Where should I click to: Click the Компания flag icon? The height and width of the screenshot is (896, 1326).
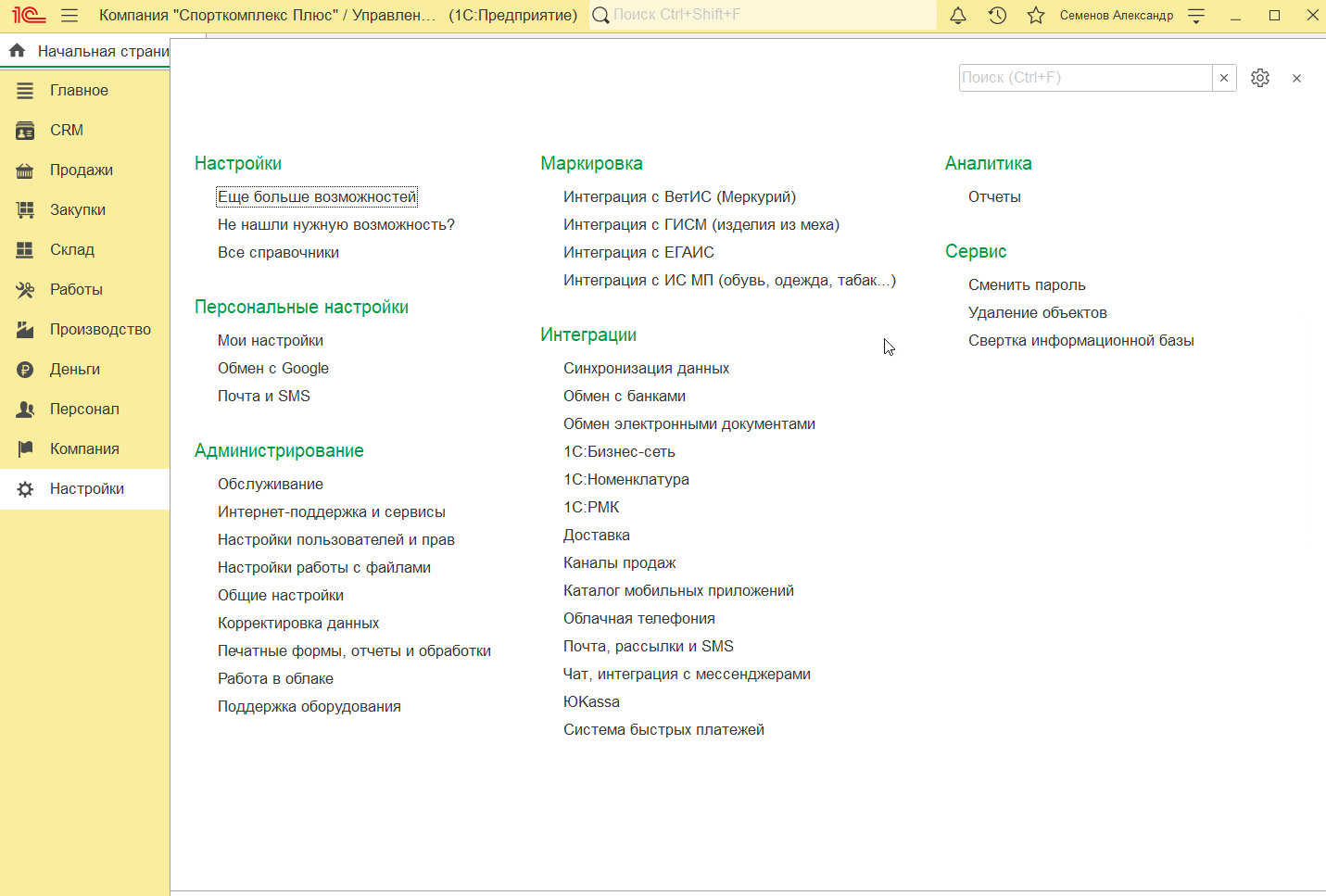[25, 449]
